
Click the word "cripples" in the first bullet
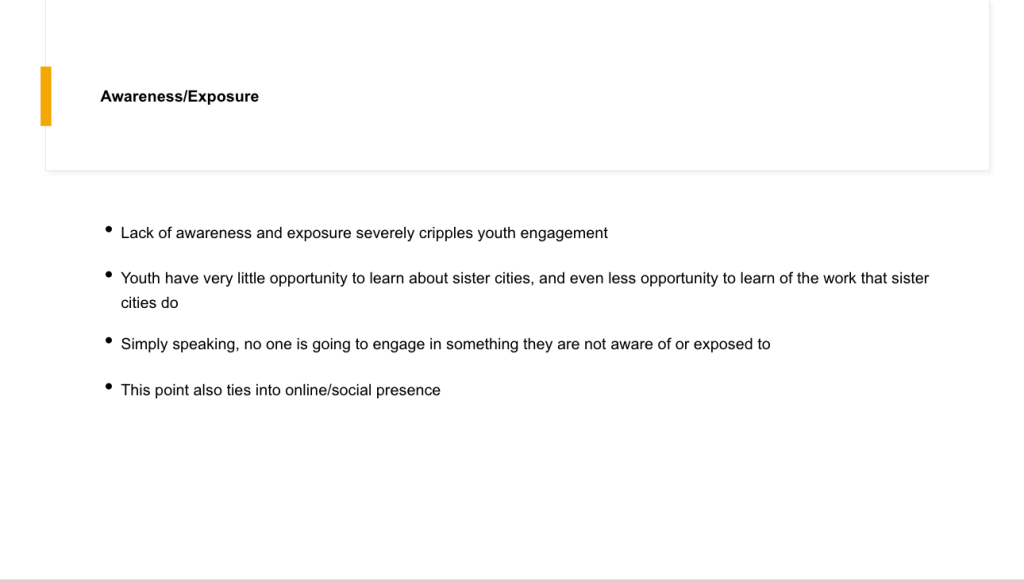click(443, 233)
